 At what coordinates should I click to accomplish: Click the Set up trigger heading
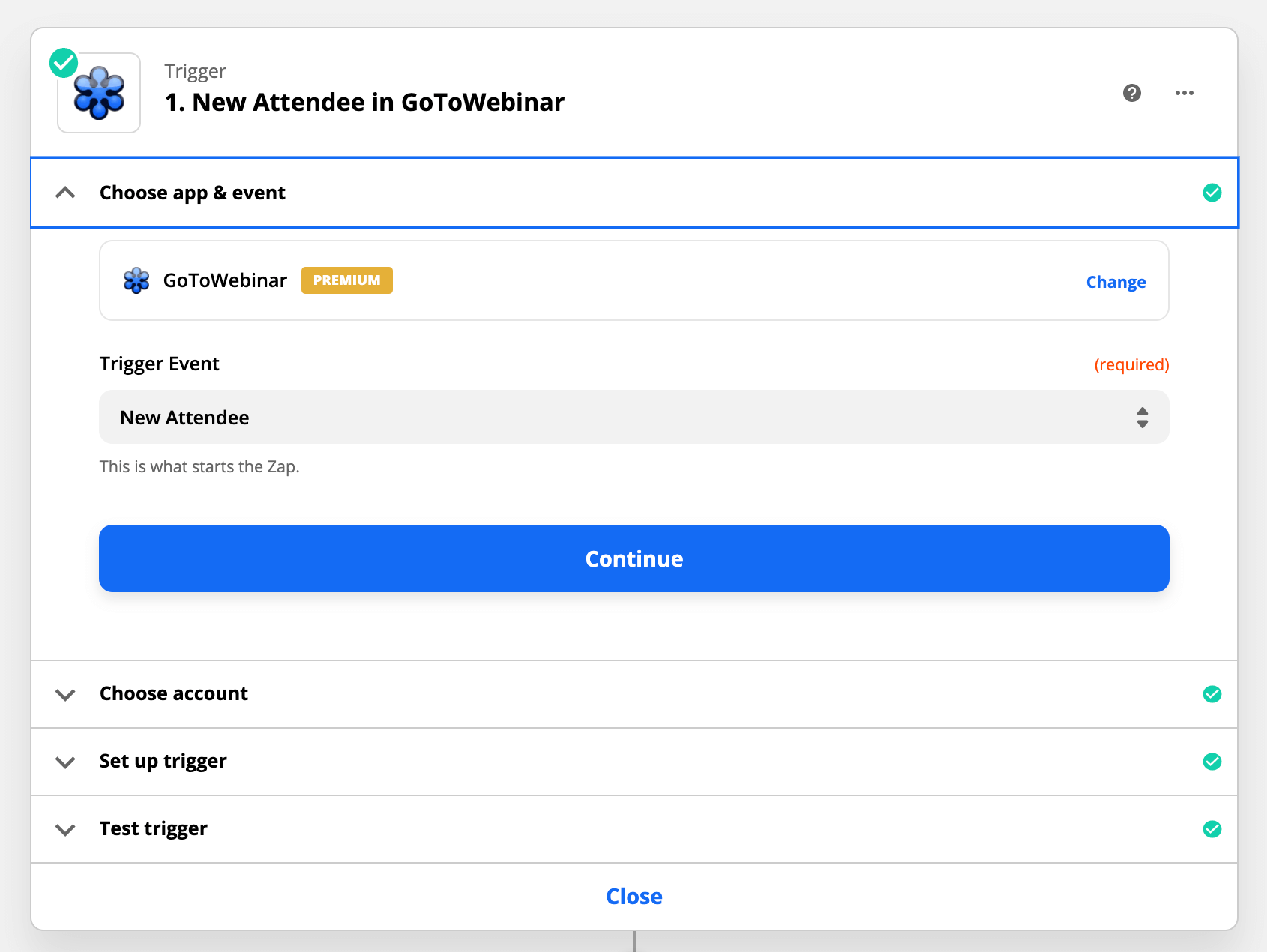pos(163,762)
